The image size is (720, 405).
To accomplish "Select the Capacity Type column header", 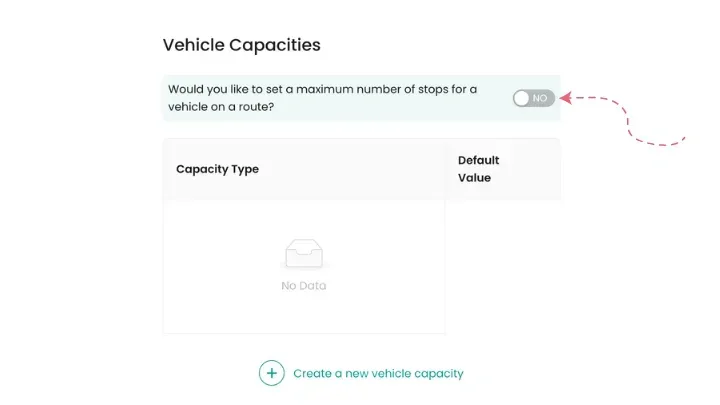I will tap(217, 169).
